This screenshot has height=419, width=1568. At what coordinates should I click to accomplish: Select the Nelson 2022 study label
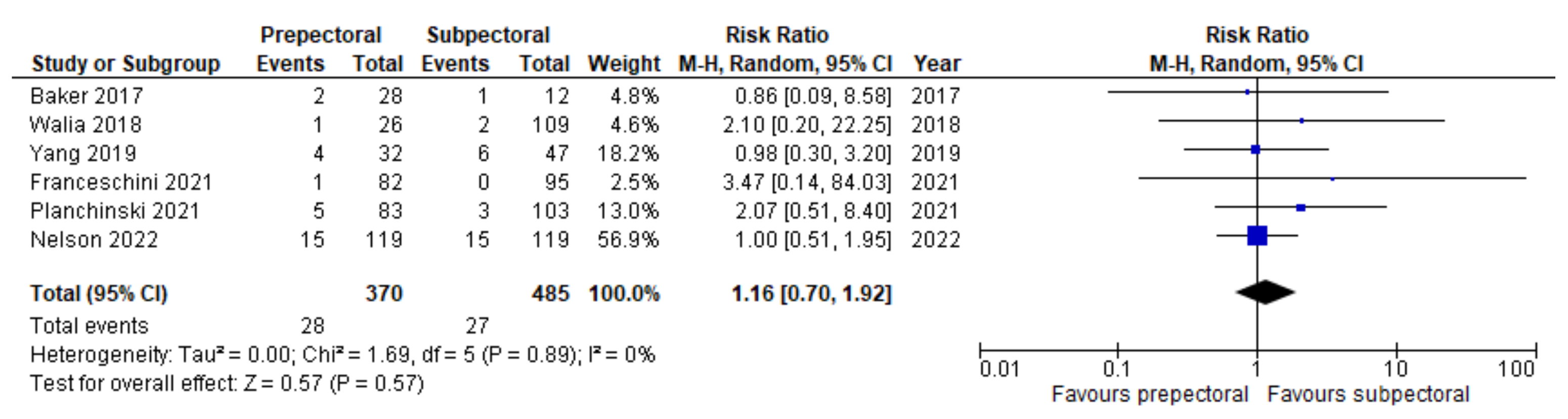click(x=94, y=239)
